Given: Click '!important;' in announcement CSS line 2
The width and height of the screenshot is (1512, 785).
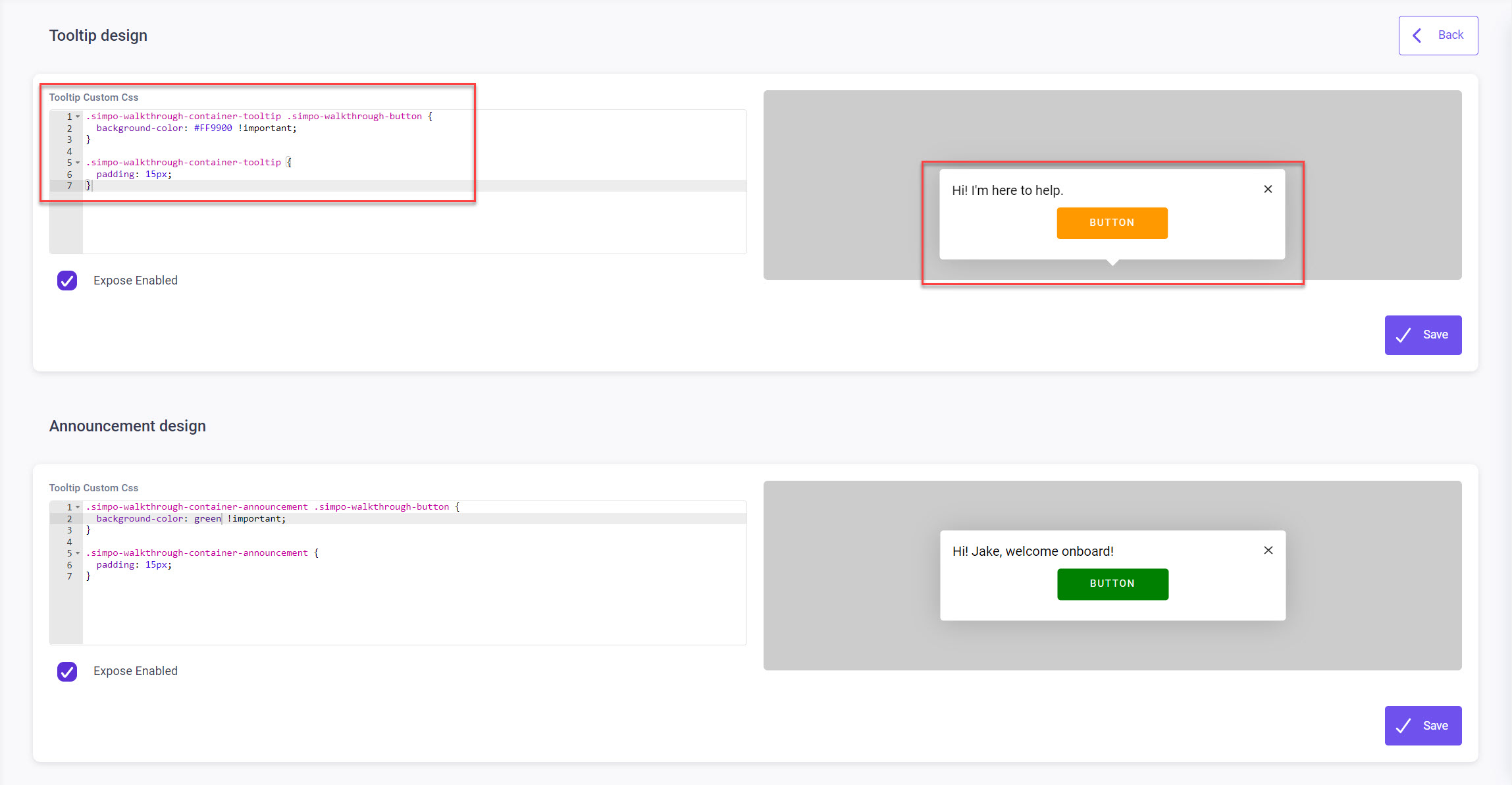Looking at the screenshot, I should [257, 519].
